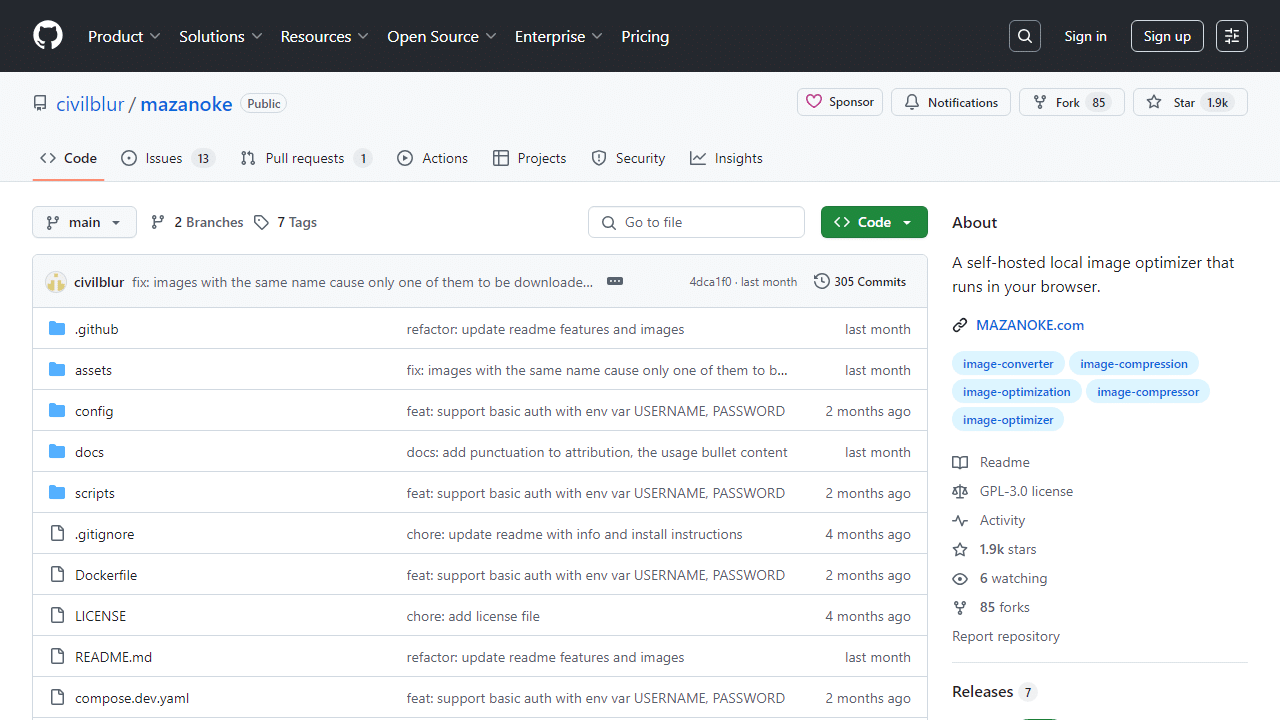Expand commit message with the ellipsis icon
Image resolution: width=1280 pixels, height=720 pixels.
pos(615,282)
